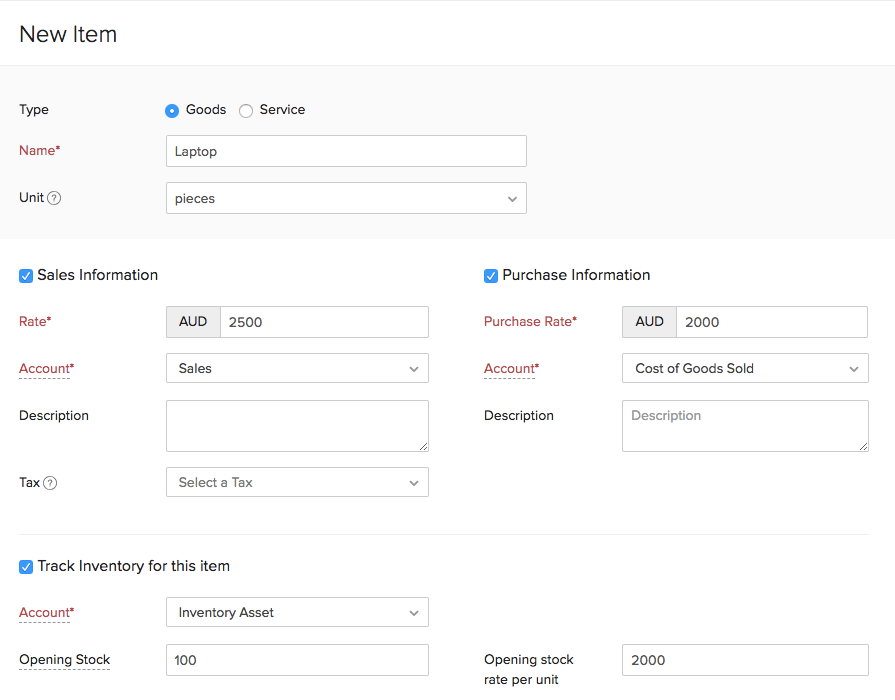Select the Goods radio button
The image size is (895, 700).
click(x=172, y=111)
